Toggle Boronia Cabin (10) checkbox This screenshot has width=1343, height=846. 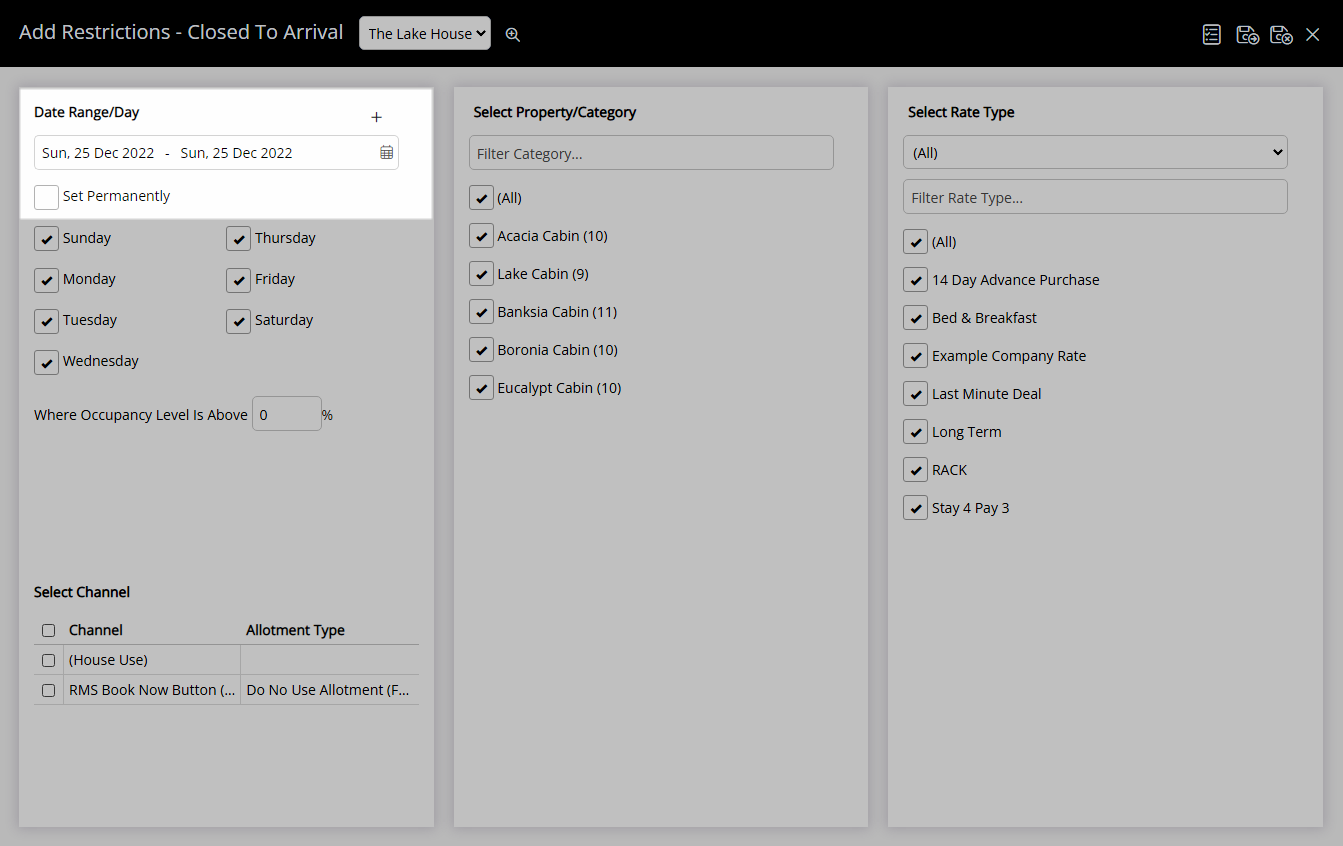point(481,350)
